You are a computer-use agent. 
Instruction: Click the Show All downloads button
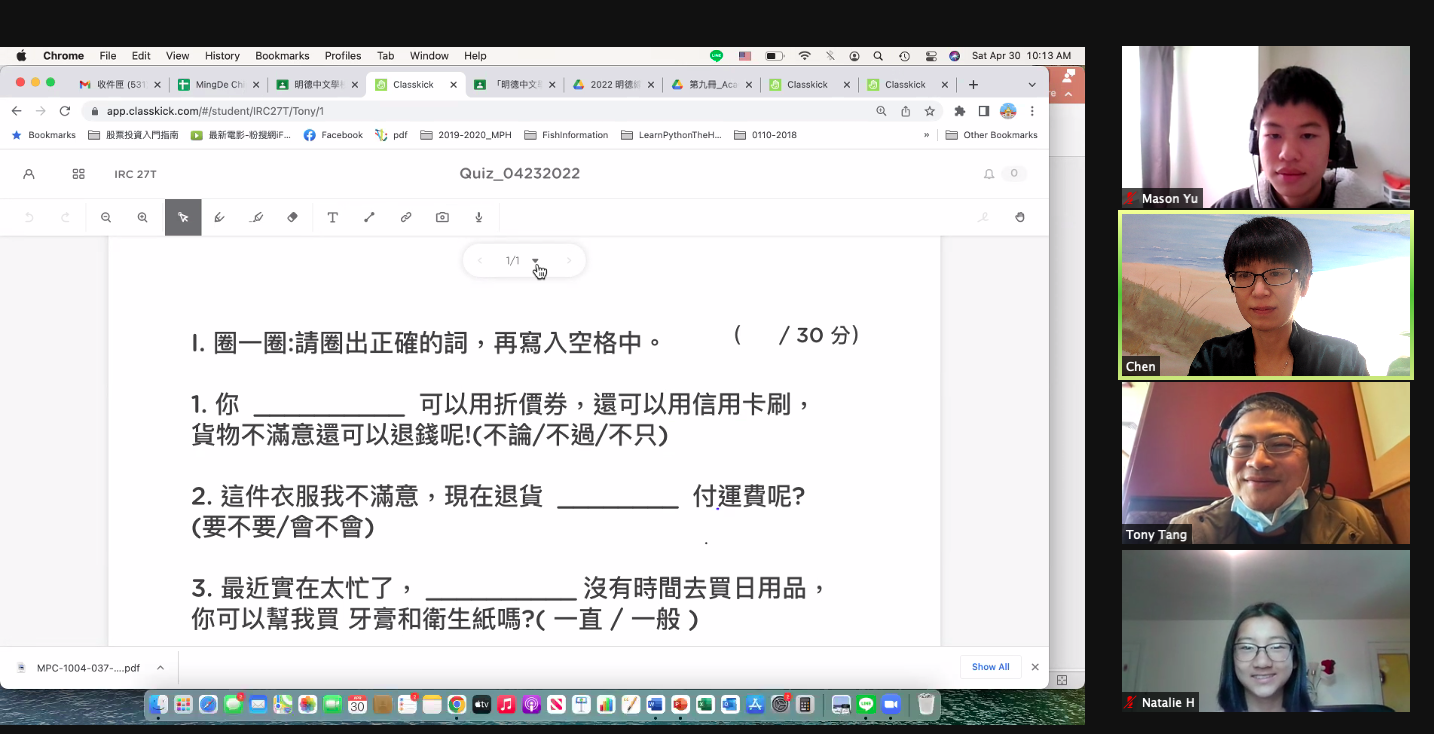pyautogui.click(x=990, y=667)
